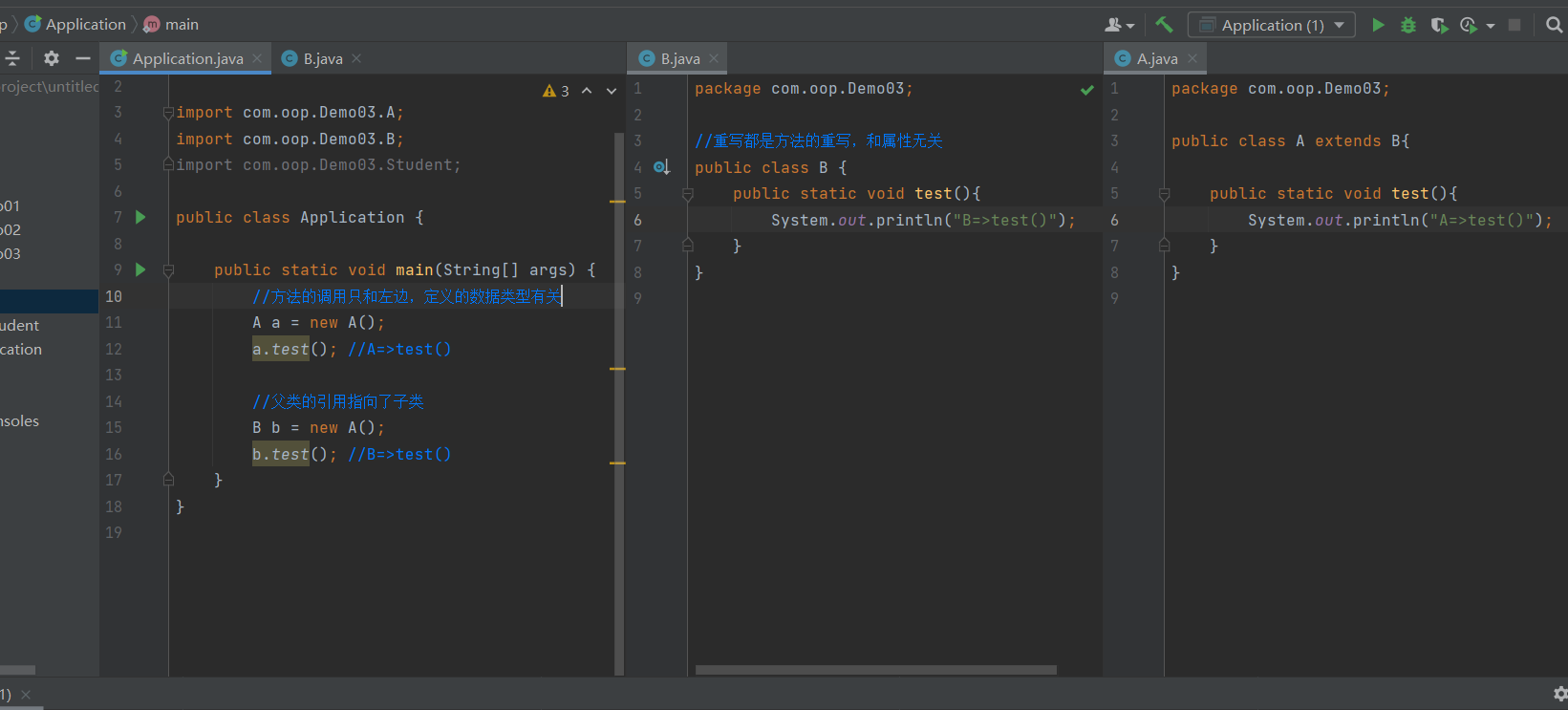The image size is (1568, 710).
Task: Close the A.java tab
Action: [1192, 58]
